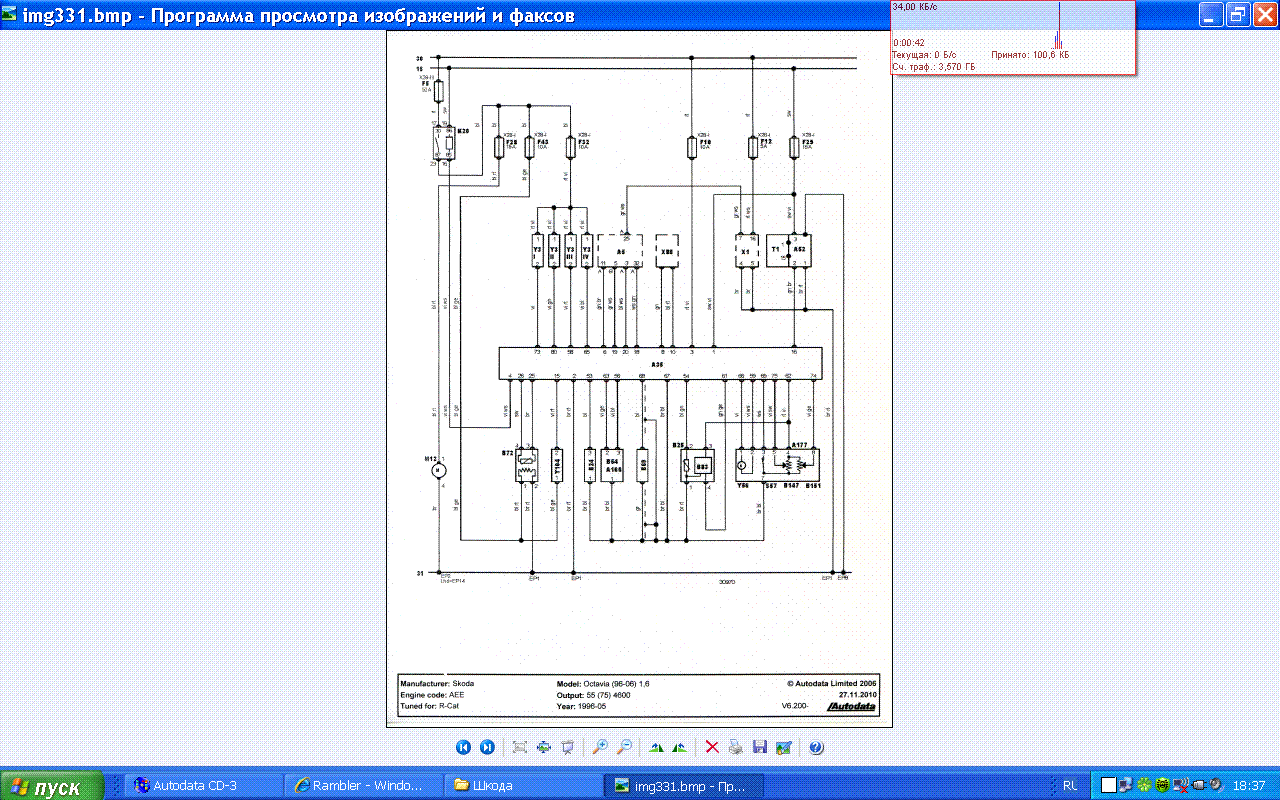Zoom in with the magnifier plus icon
1280x800 pixels.
coord(600,747)
